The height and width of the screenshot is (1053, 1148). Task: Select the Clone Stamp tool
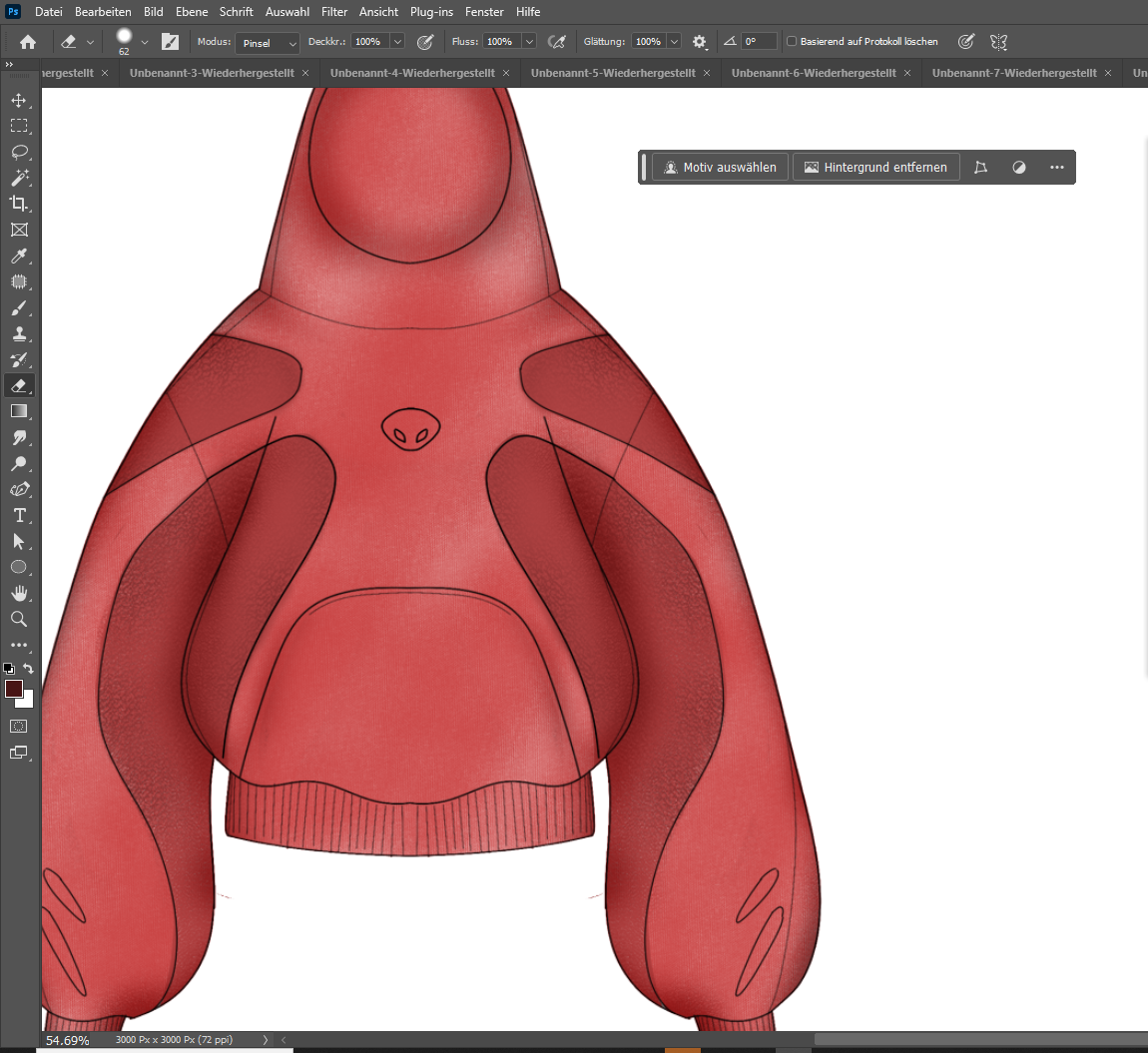pyautogui.click(x=18, y=334)
